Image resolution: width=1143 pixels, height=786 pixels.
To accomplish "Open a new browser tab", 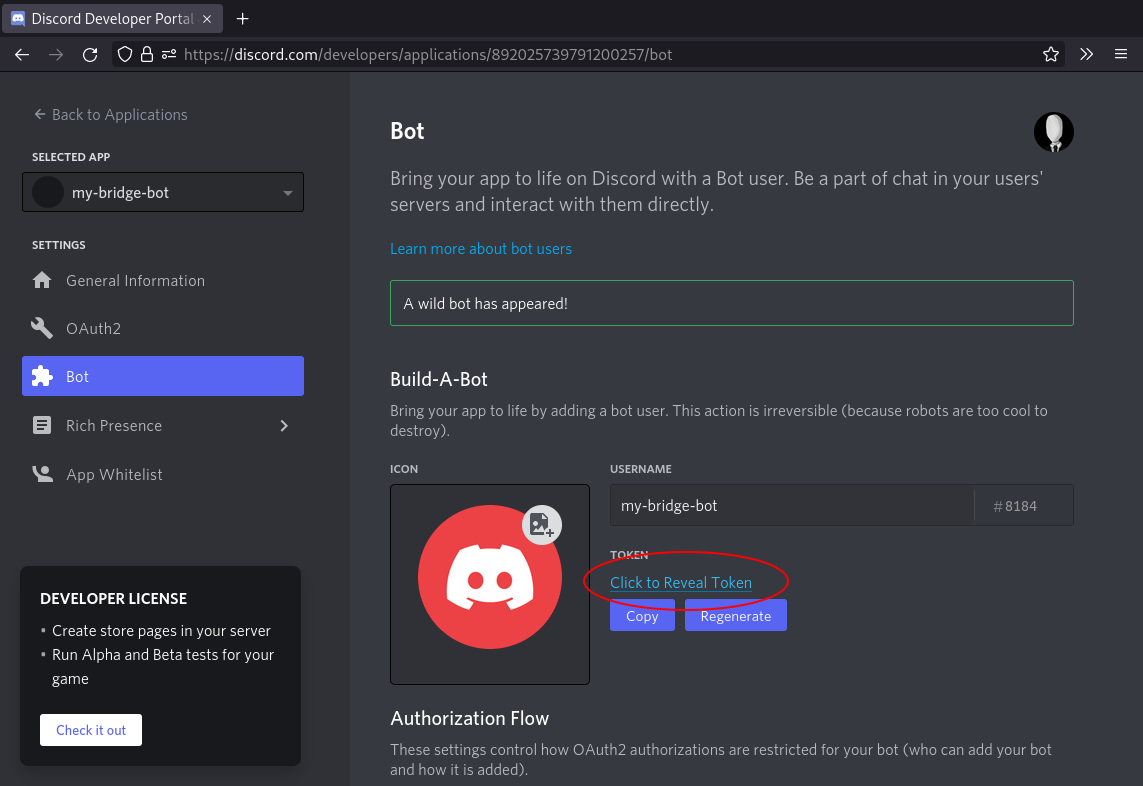I will pos(243,19).
